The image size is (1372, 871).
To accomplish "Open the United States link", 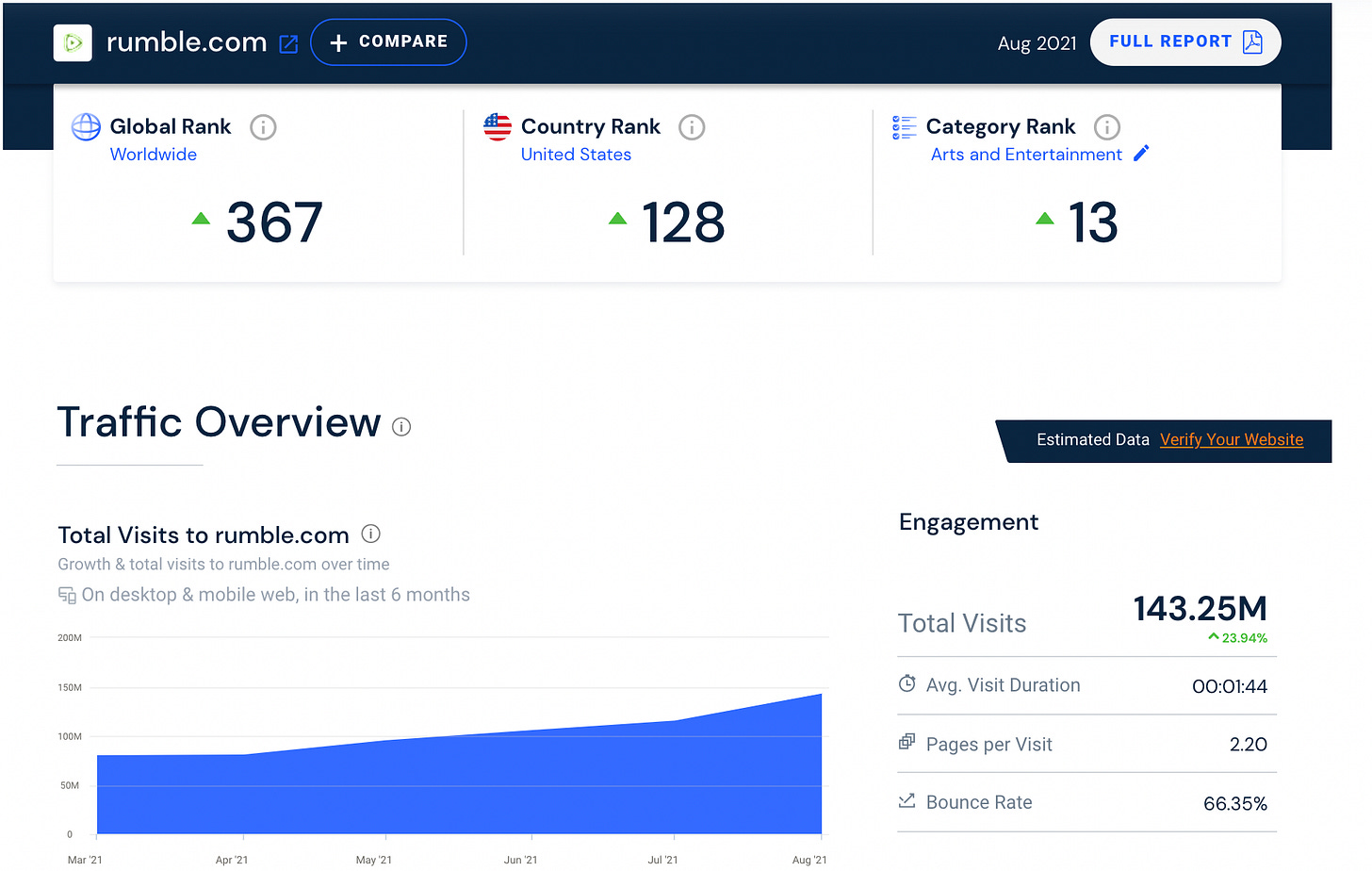I will coord(576,155).
